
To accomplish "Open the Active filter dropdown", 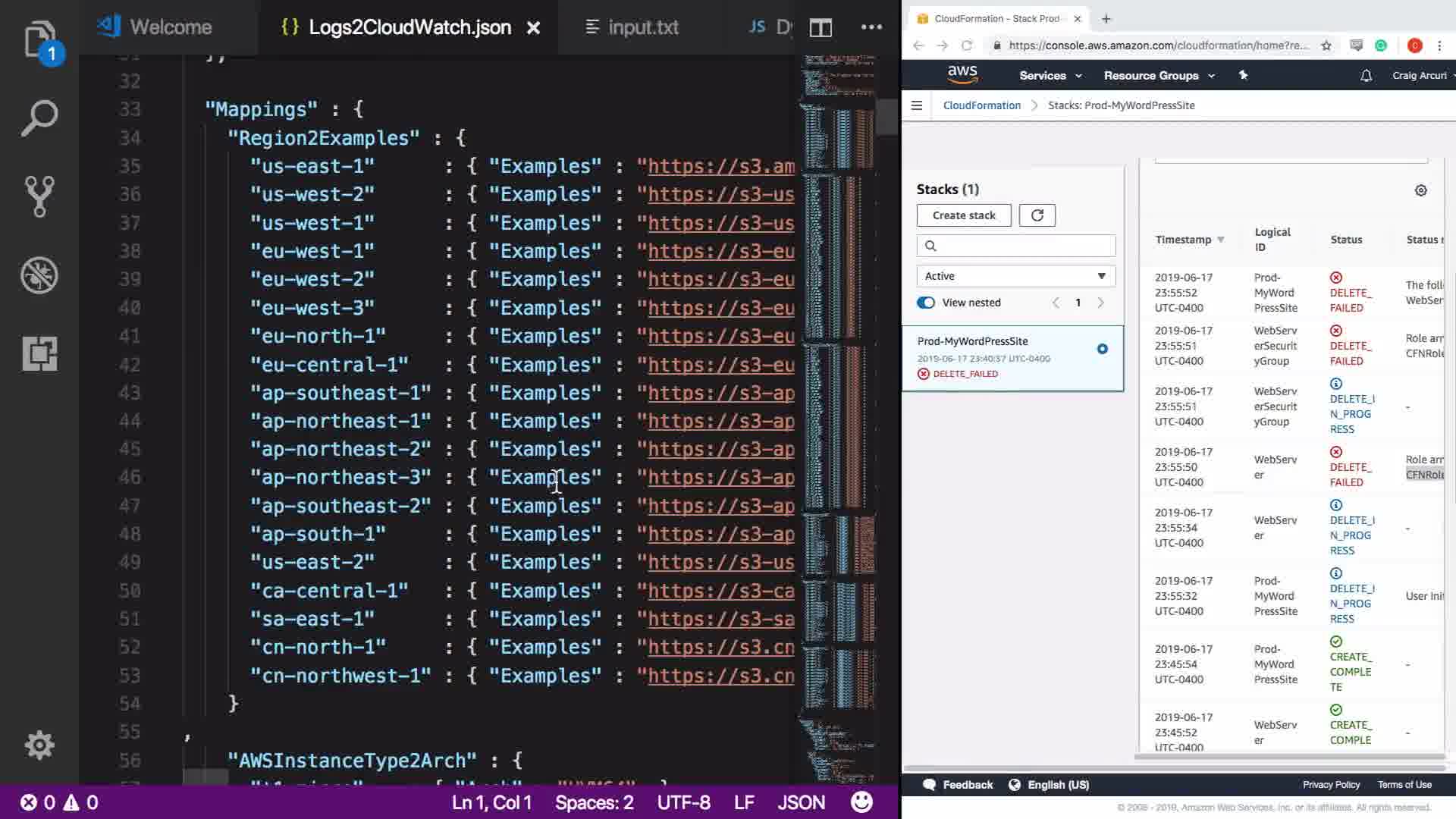I will point(1015,276).
